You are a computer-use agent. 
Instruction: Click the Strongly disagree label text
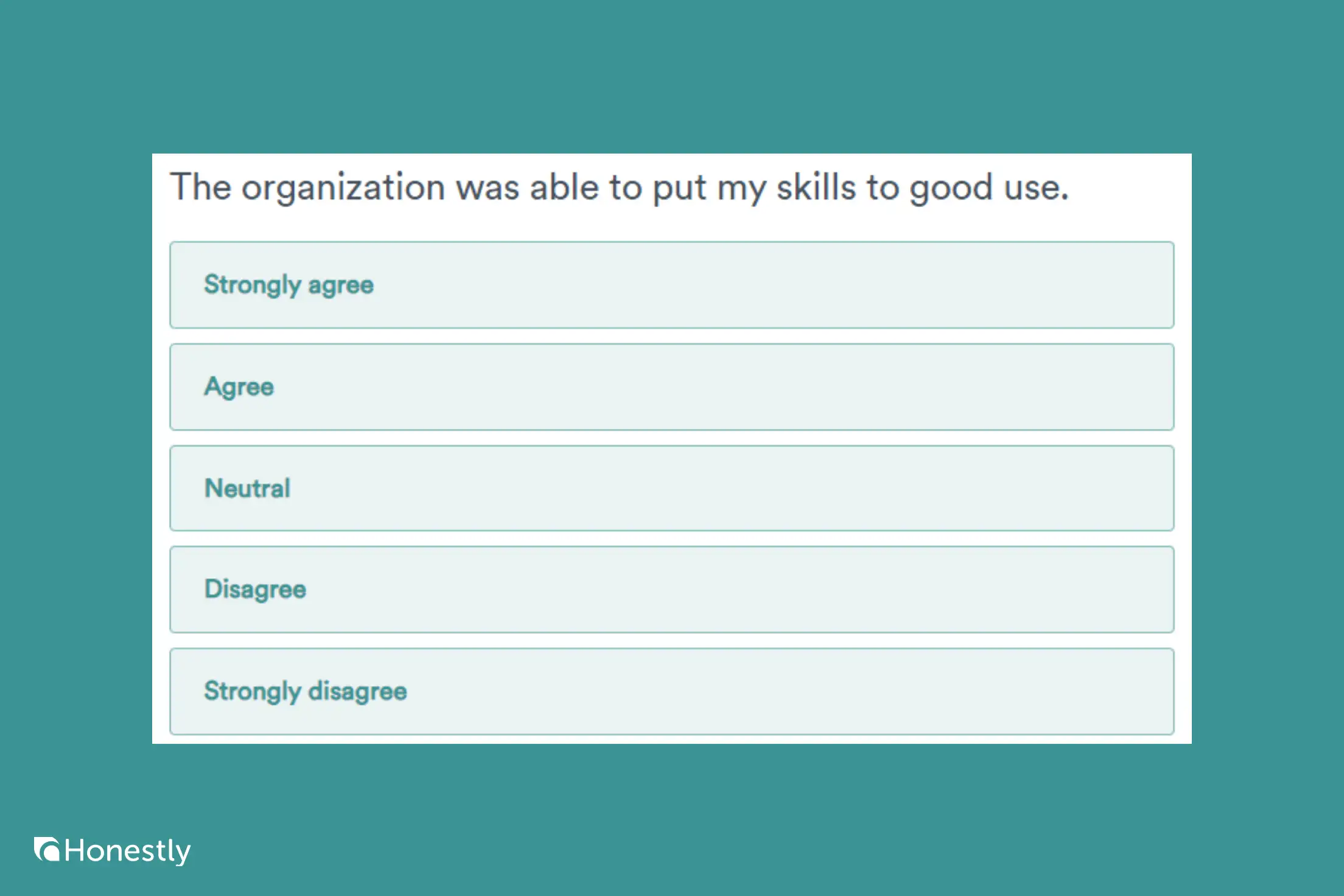(306, 691)
